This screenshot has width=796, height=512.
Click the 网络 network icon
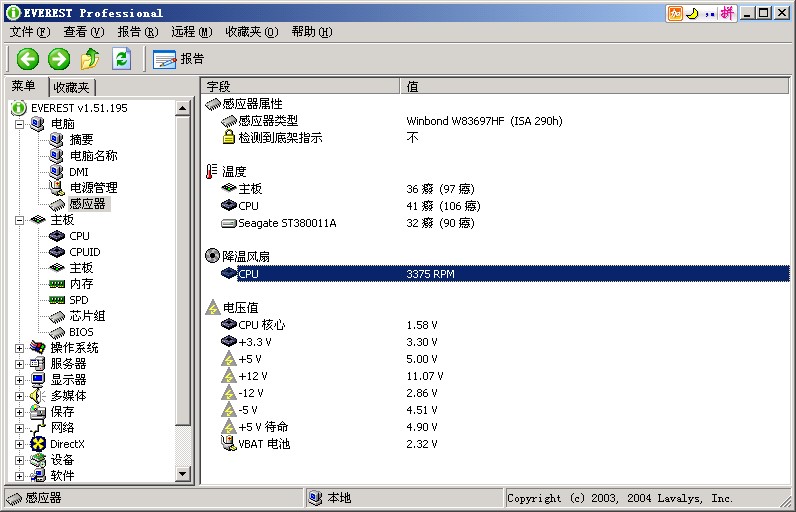point(38,428)
